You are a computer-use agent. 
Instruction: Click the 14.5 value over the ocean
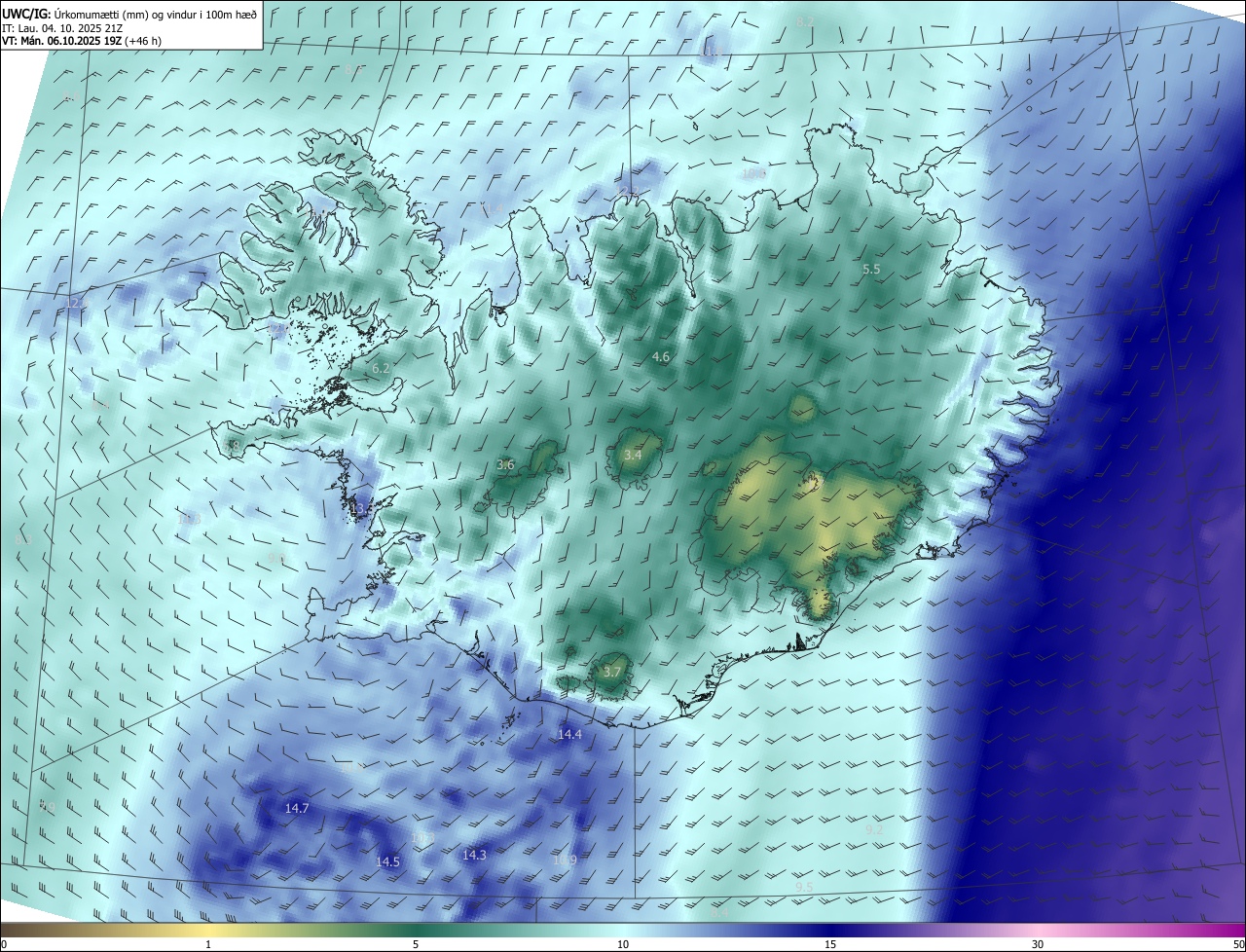click(x=388, y=861)
